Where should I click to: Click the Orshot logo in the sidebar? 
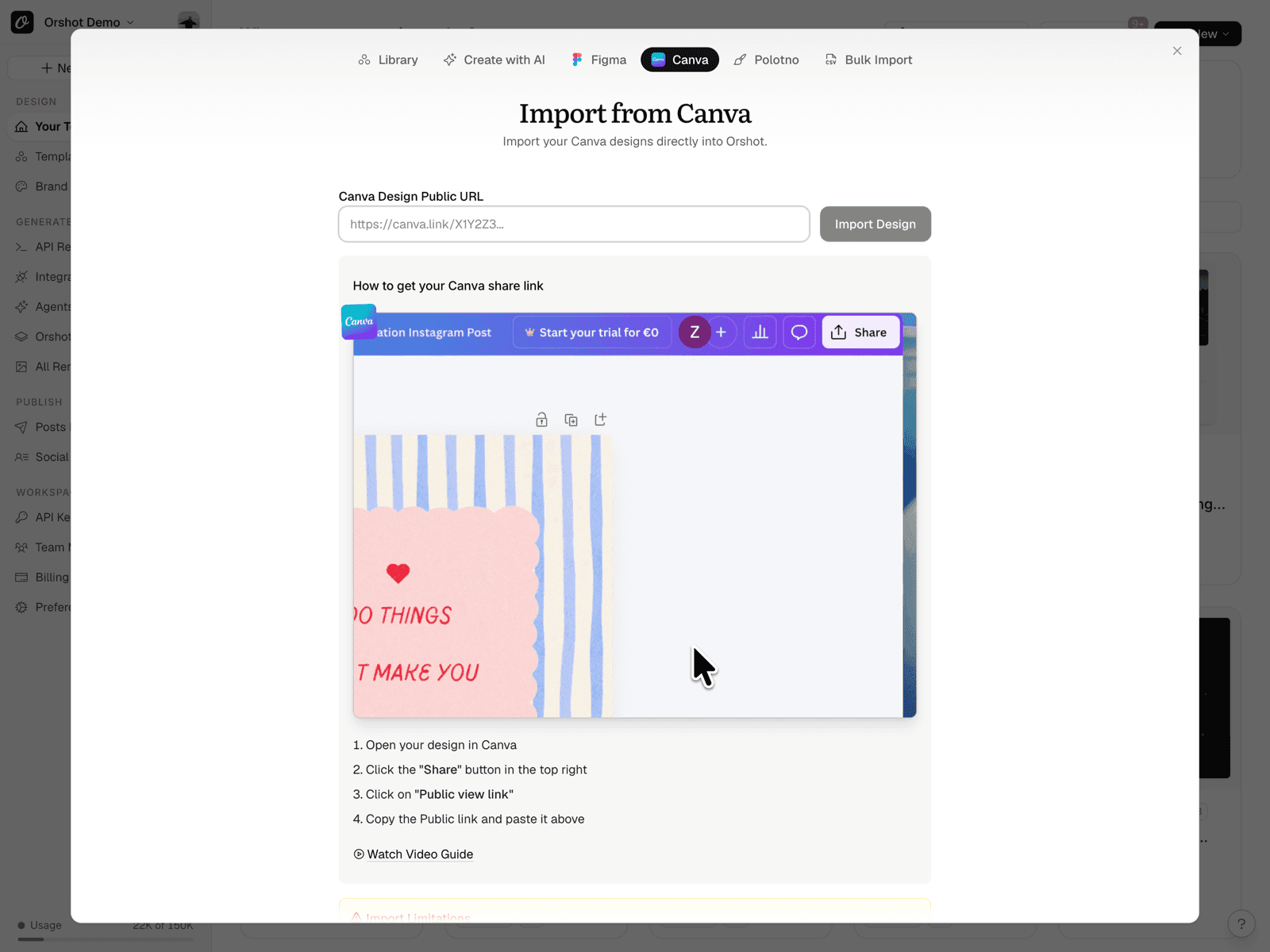(x=22, y=22)
